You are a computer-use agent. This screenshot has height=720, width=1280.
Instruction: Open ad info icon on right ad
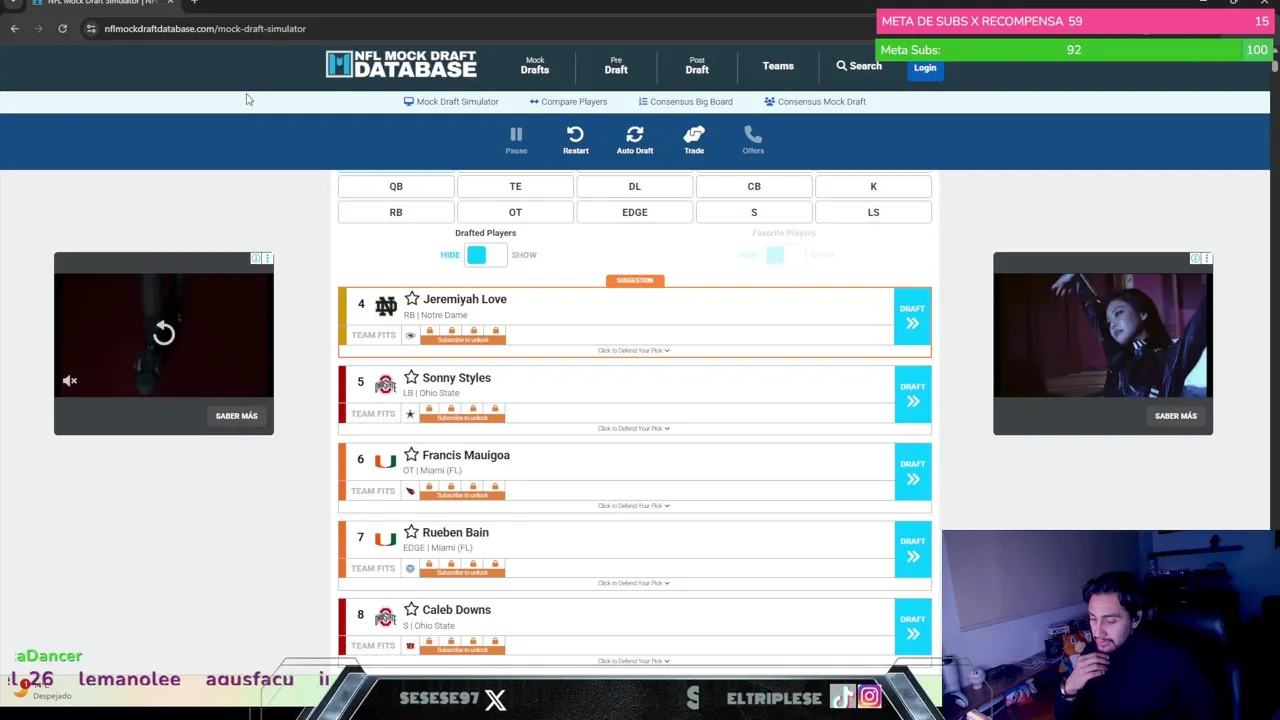pos(1195,259)
